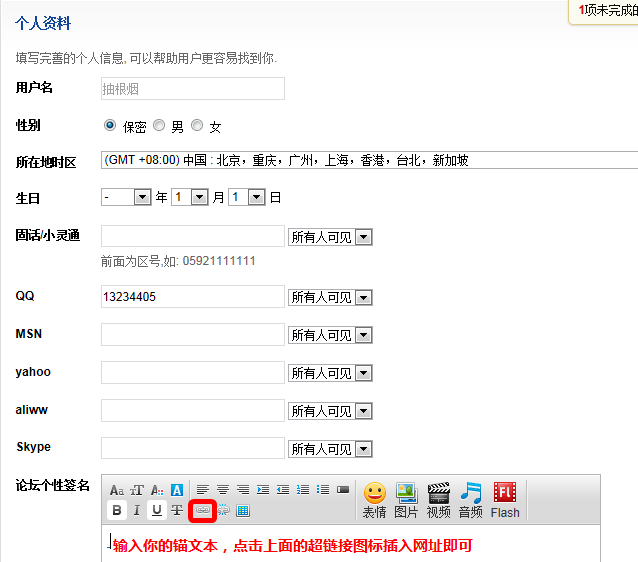Insert a picture with the 图片 icon
638x562 pixels.
[406, 499]
